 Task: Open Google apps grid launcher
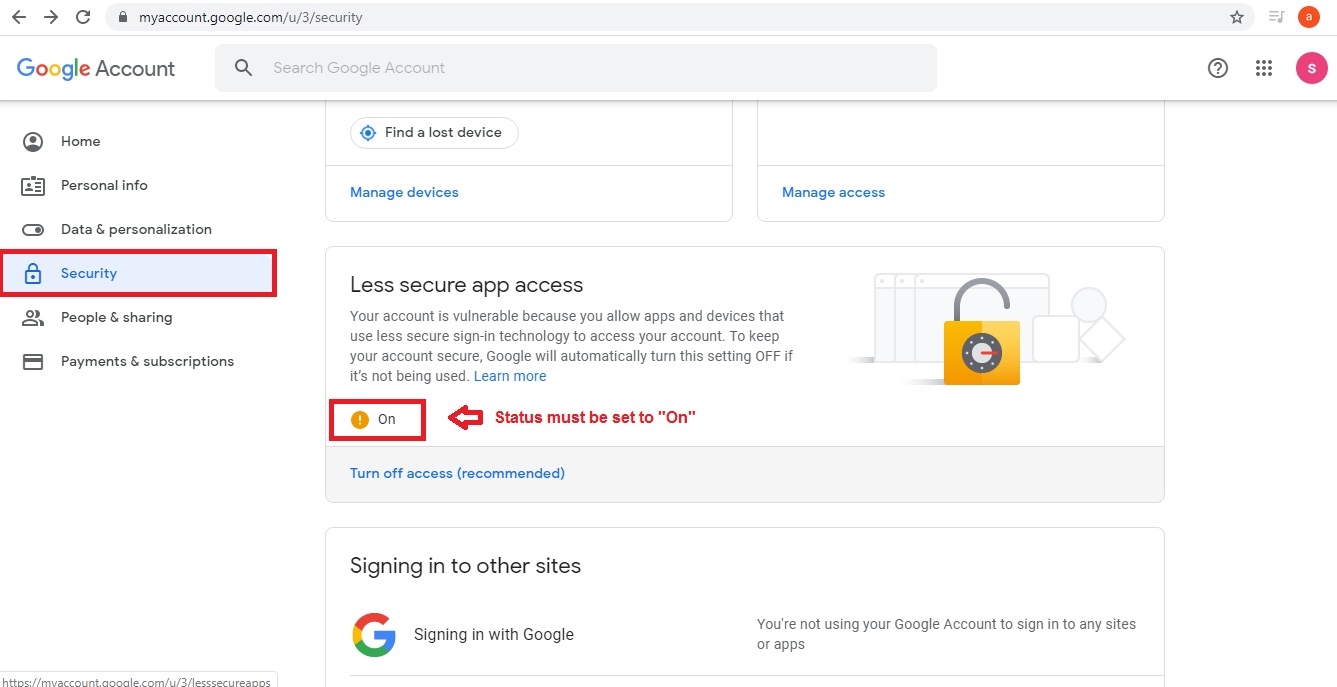click(x=1264, y=68)
